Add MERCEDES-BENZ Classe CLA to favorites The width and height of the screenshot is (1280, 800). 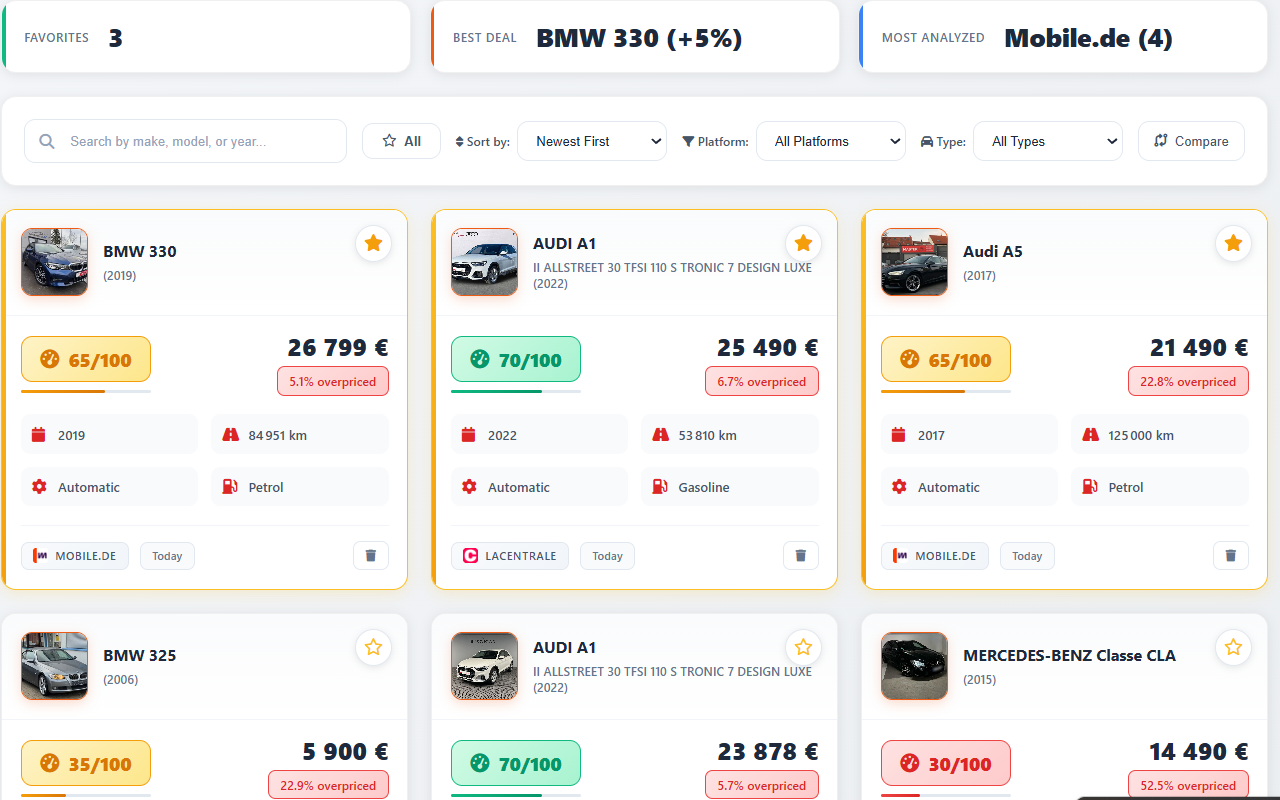click(1233, 647)
